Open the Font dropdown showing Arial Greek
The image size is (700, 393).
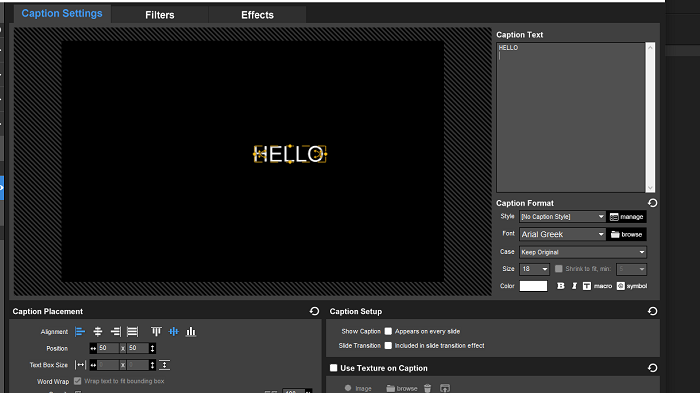point(562,234)
